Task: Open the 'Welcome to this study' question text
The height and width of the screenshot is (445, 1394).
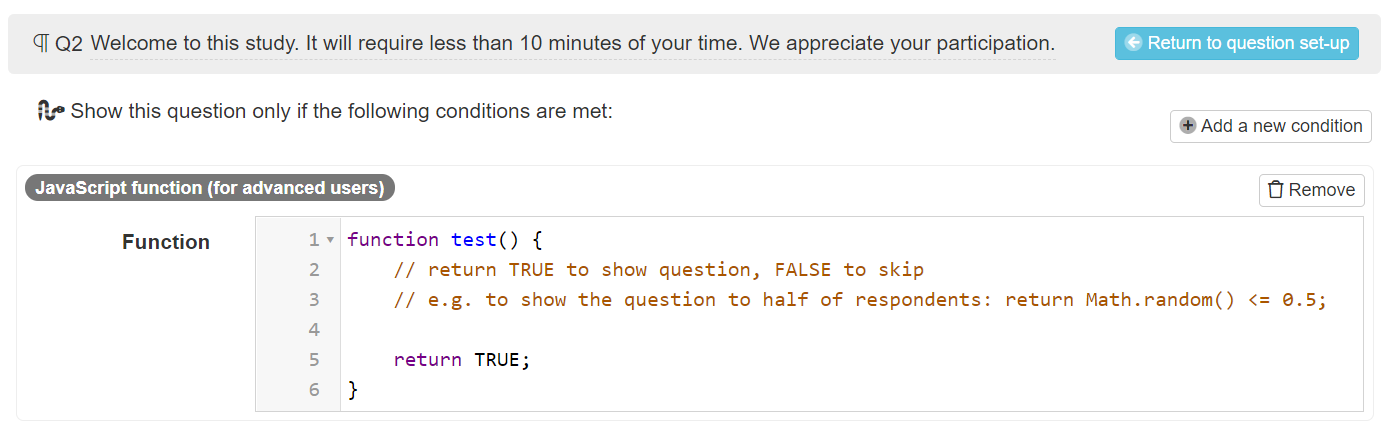Action: click(572, 44)
